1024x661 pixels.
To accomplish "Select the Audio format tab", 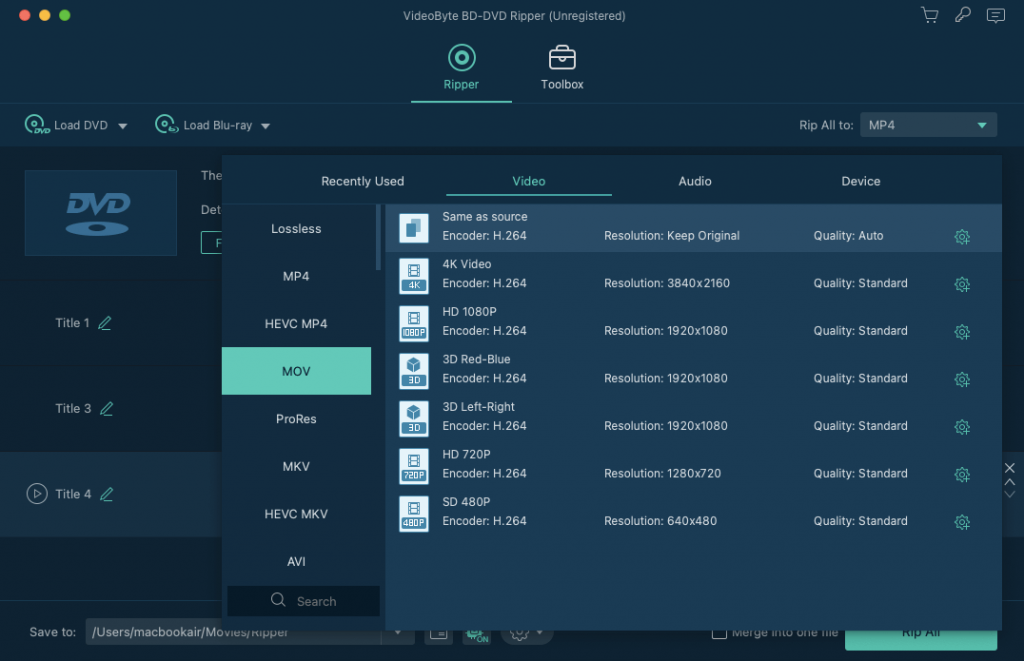I will [694, 181].
